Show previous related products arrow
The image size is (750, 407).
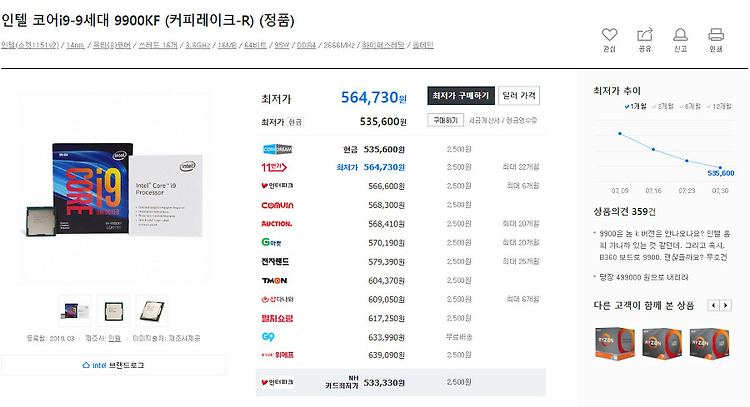[x=714, y=305]
